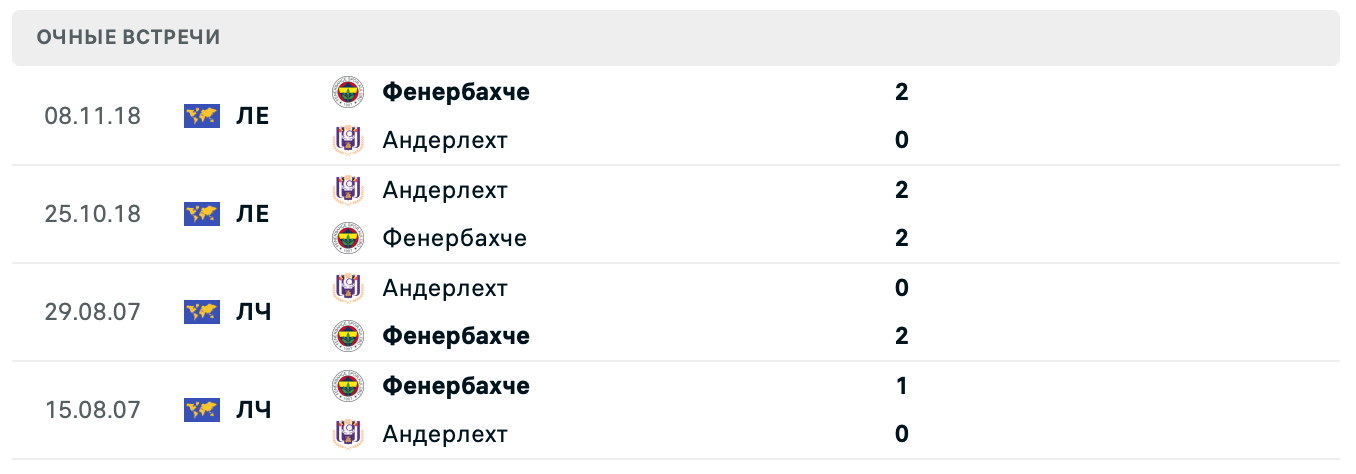Image resolution: width=1356 pixels, height=474 pixels.
Task: Open the ЛЕ league label for 08.11.18
Action: [253, 116]
